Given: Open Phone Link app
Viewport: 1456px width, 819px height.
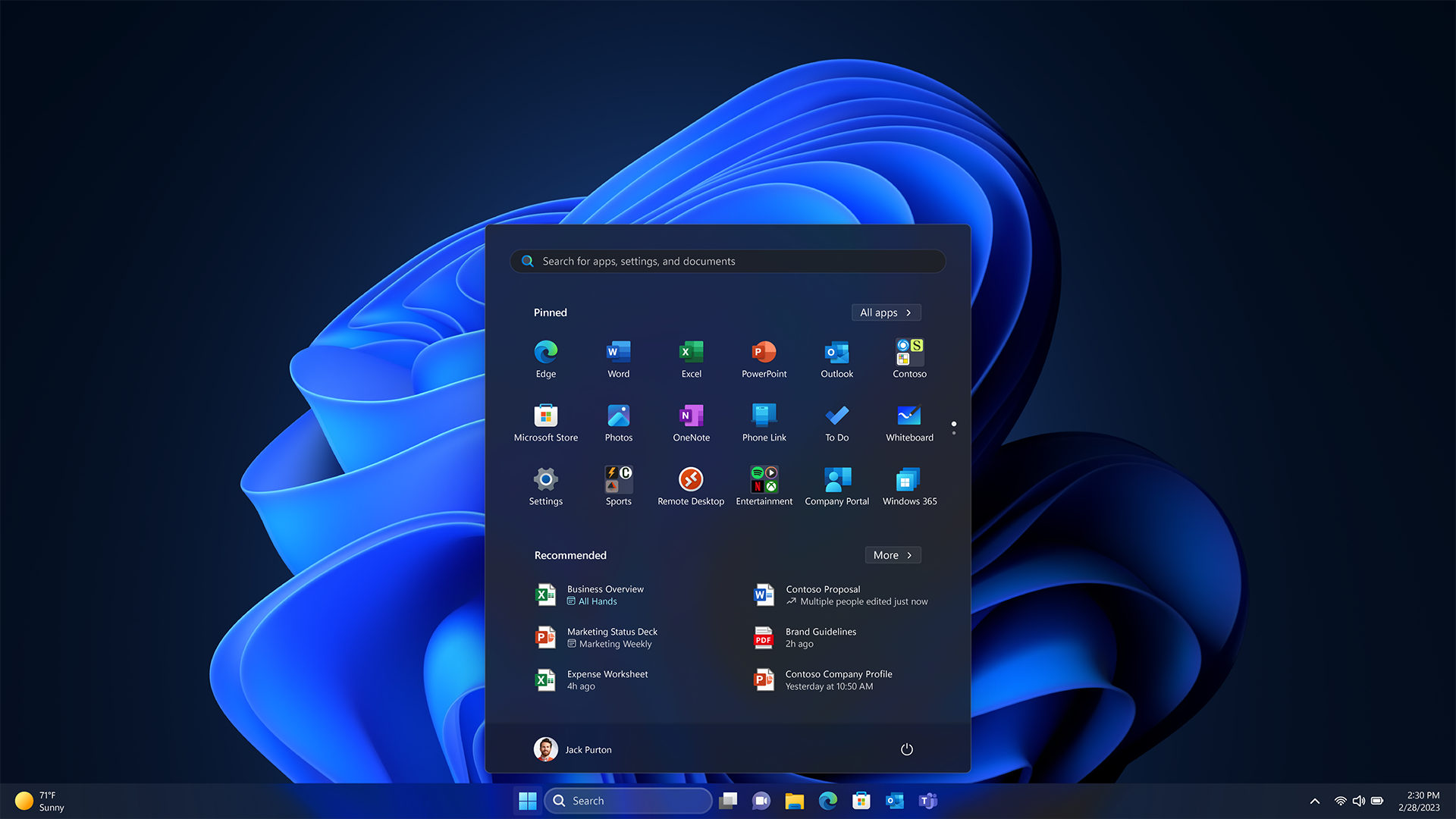Looking at the screenshot, I should [764, 420].
